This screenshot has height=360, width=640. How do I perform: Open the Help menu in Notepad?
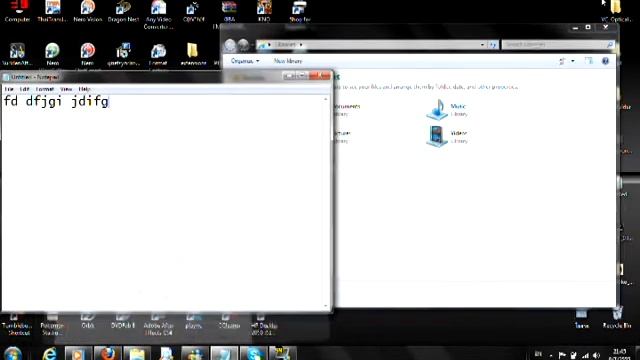(84, 89)
